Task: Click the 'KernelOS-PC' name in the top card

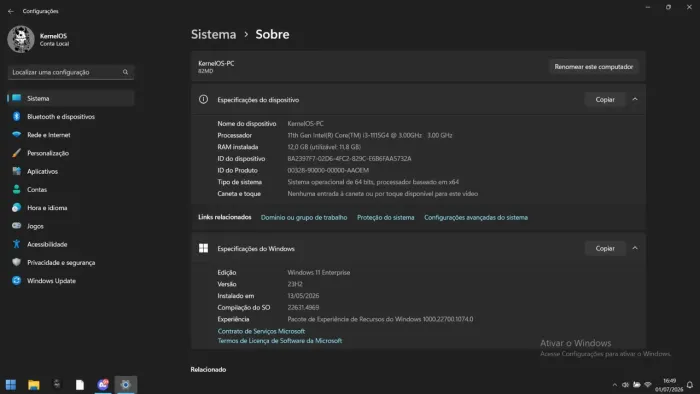Action: 216,63
